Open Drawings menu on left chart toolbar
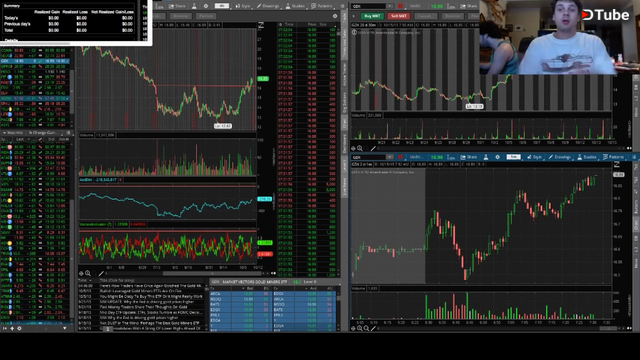Image resolution: width=640 pixels, height=360 pixels. [268, 6]
